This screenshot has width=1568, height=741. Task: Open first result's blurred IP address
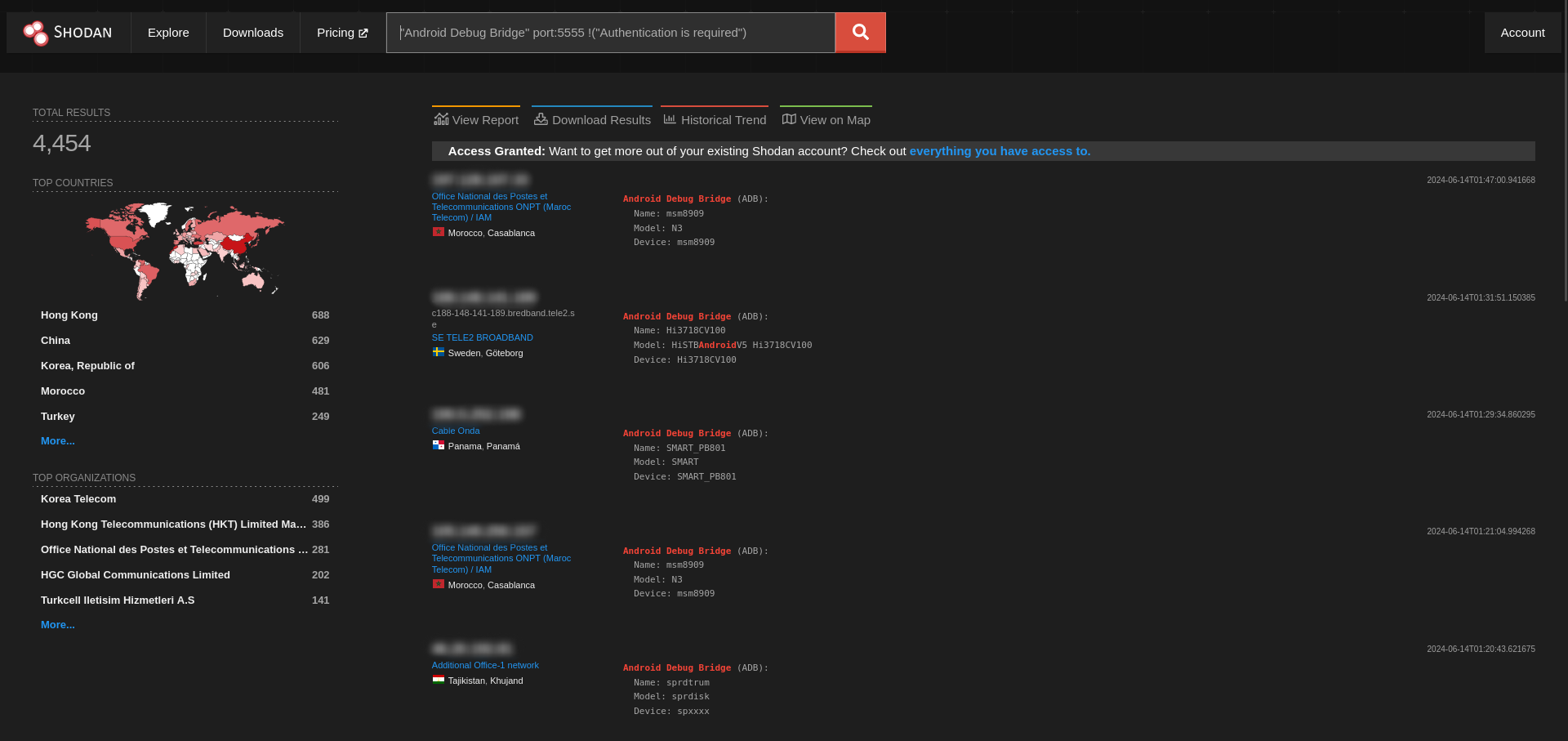pyautogui.click(x=480, y=180)
